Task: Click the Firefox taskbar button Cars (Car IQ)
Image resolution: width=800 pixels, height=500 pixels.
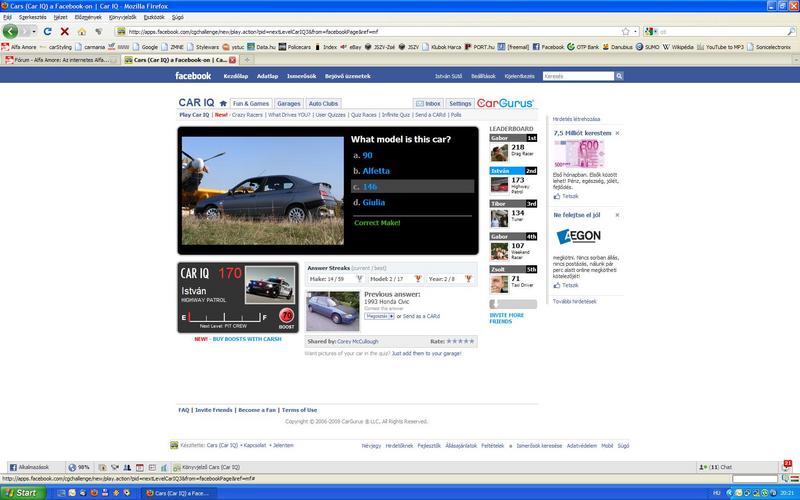Action: coord(178,493)
